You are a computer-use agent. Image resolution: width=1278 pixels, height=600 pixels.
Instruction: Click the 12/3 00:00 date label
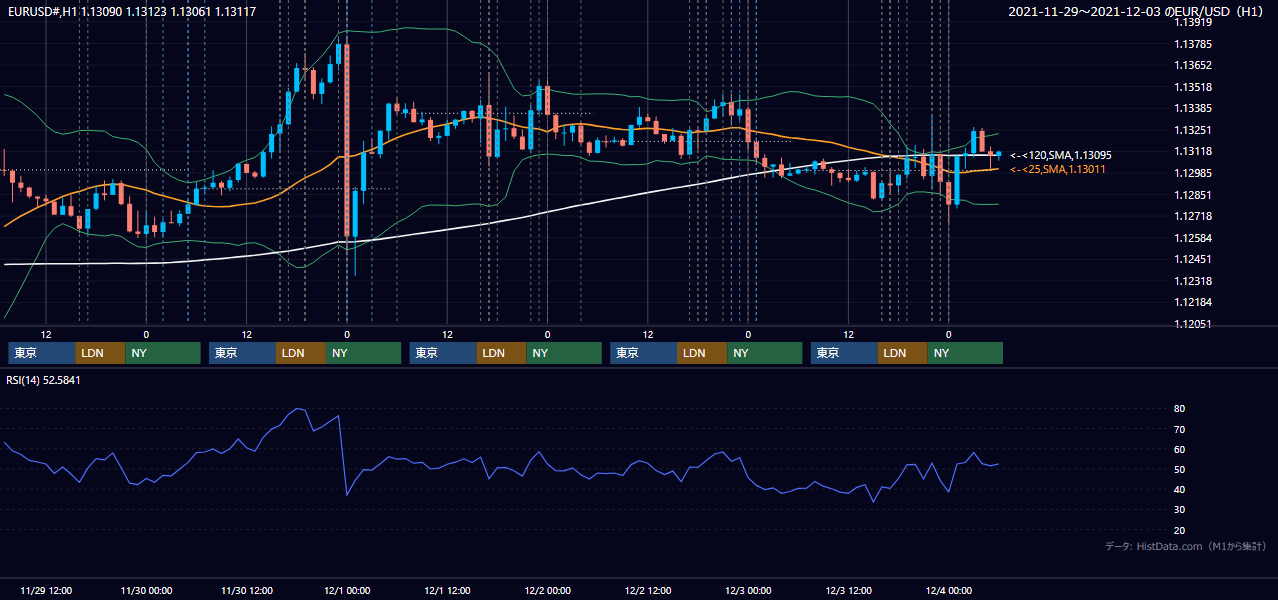(x=748, y=590)
